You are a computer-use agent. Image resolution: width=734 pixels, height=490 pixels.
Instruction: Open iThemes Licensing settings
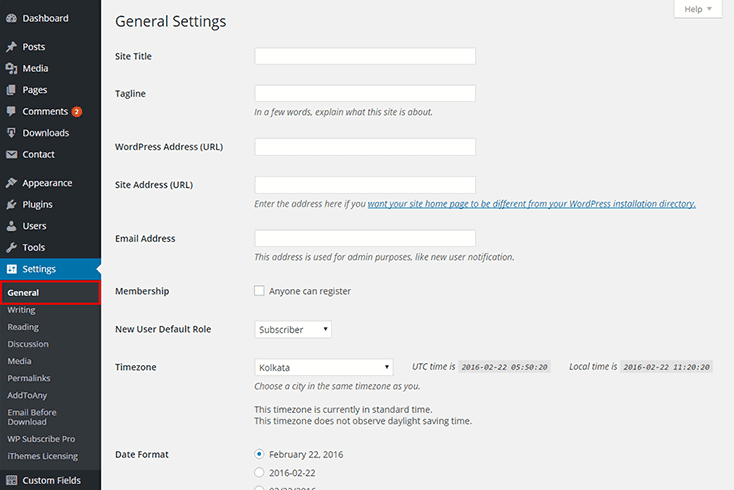[x=43, y=456]
